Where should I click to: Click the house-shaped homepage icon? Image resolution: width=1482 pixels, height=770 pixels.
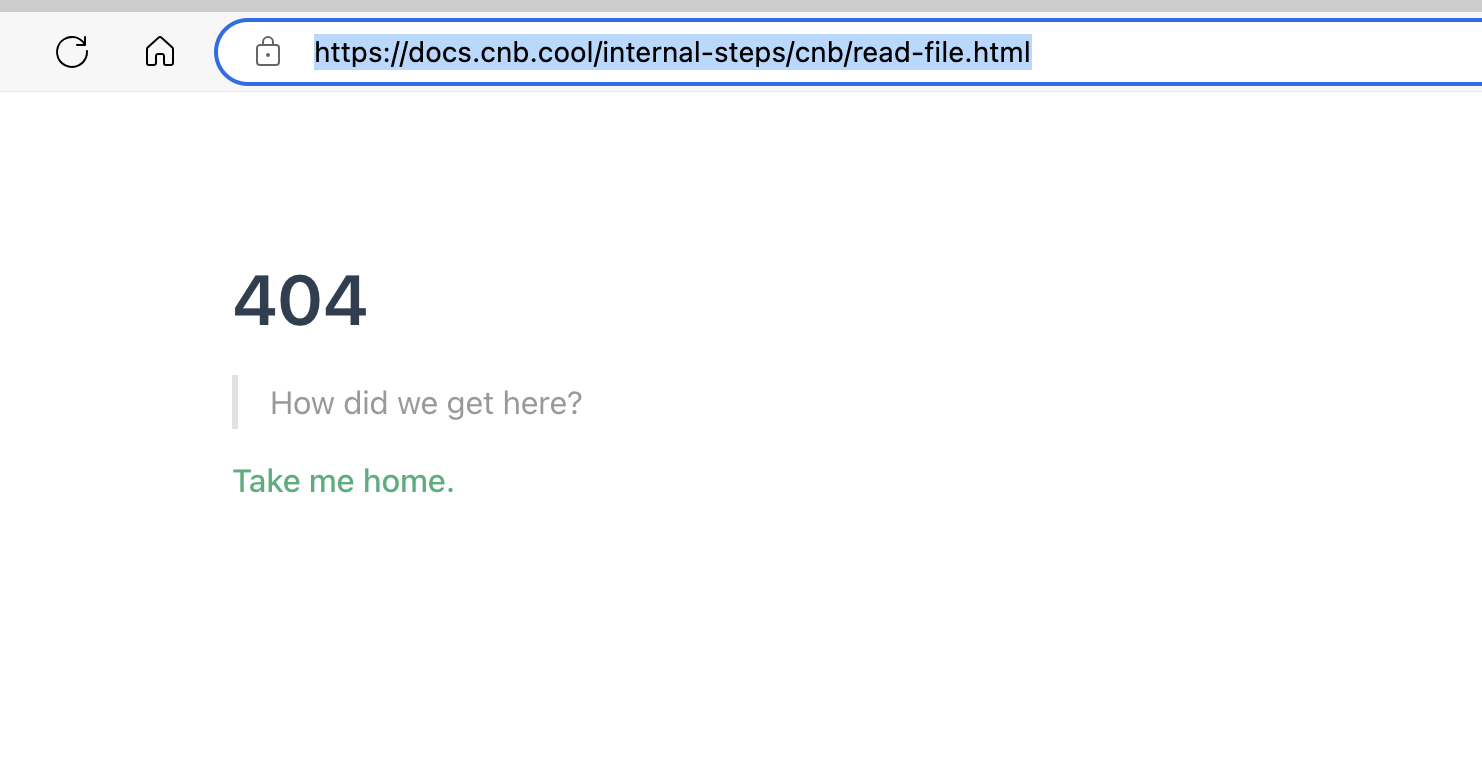(159, 51)
